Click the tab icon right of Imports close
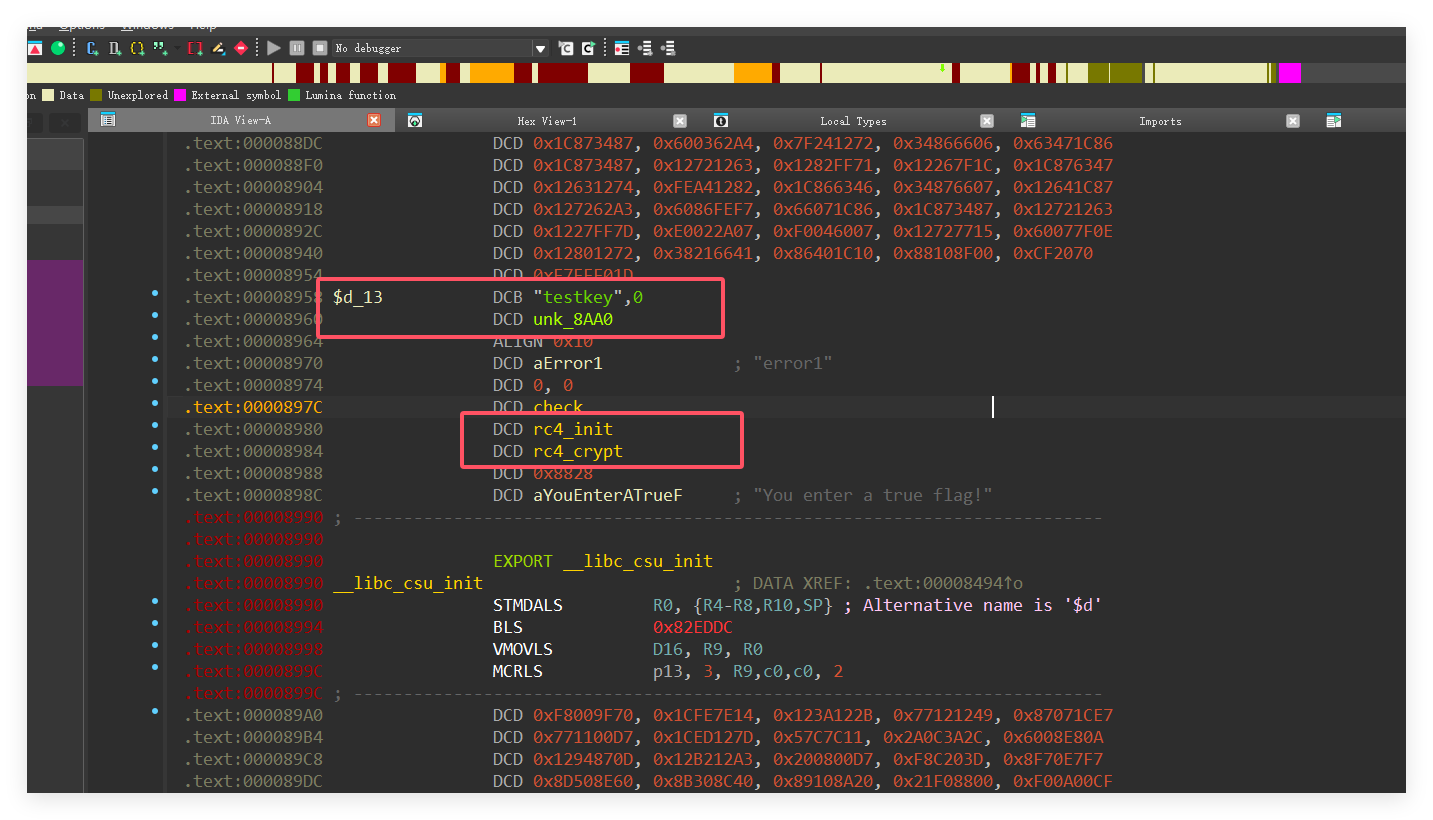 point(1333,120)
